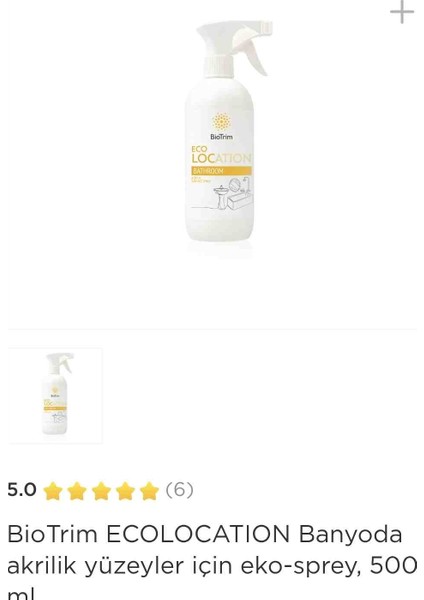Tap the third yellow rating star
The height and width of the screenshot is (600, 424).
pyautogui.click(x=101, y=491)
